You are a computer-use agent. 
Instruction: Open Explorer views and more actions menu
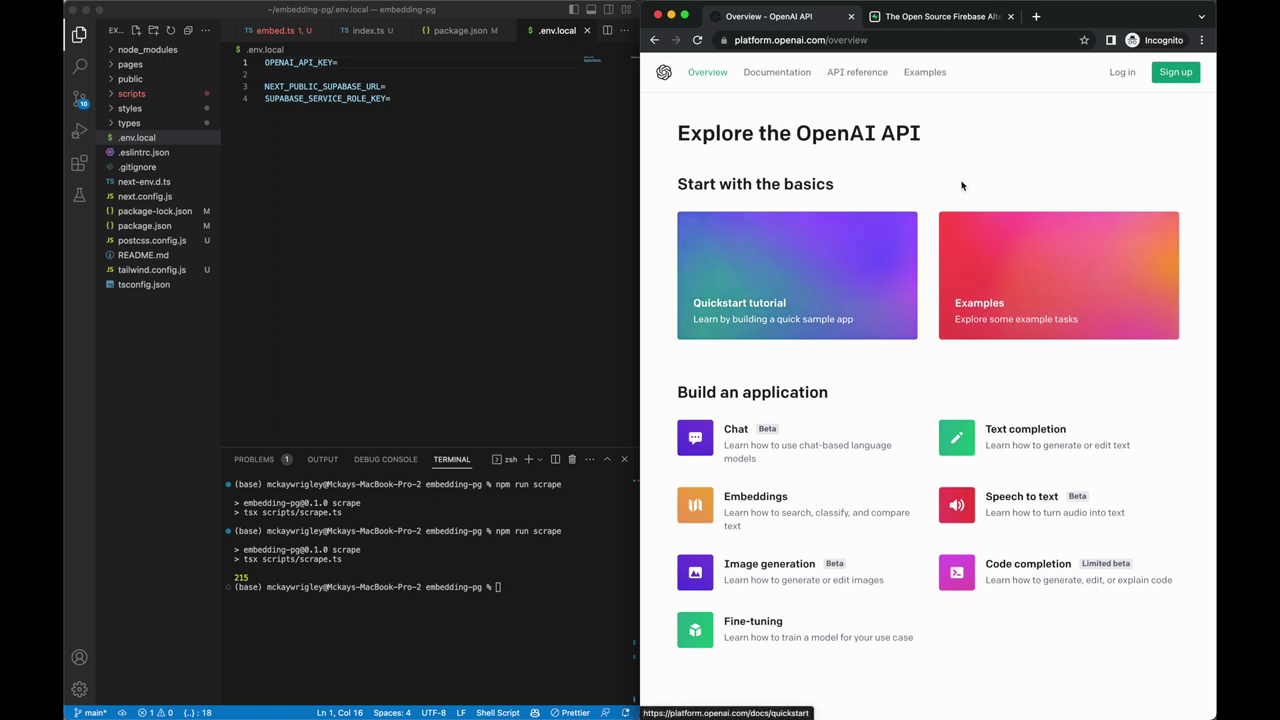tap(205, 30)
